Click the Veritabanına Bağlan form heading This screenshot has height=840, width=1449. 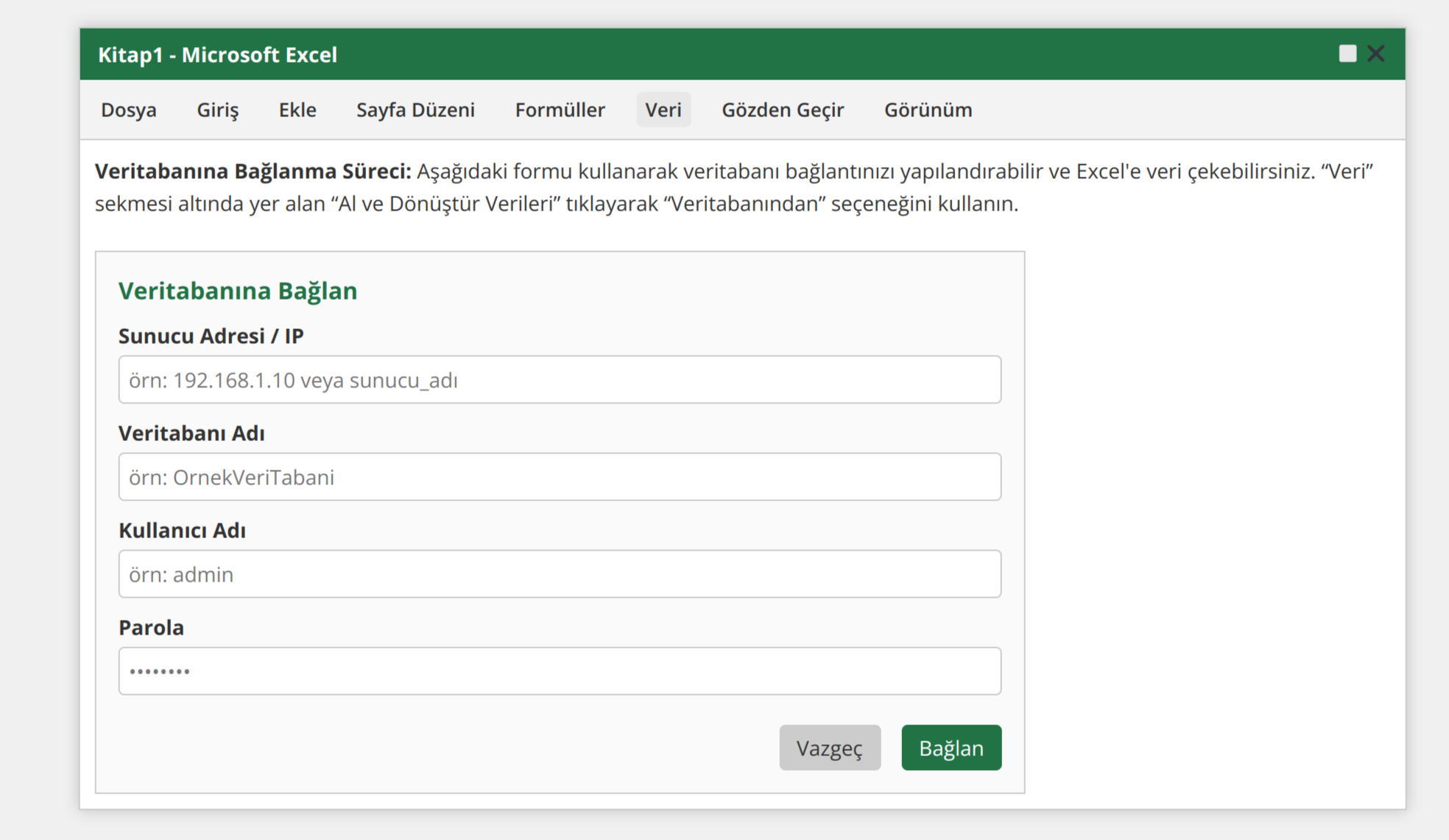coord(238,291)
